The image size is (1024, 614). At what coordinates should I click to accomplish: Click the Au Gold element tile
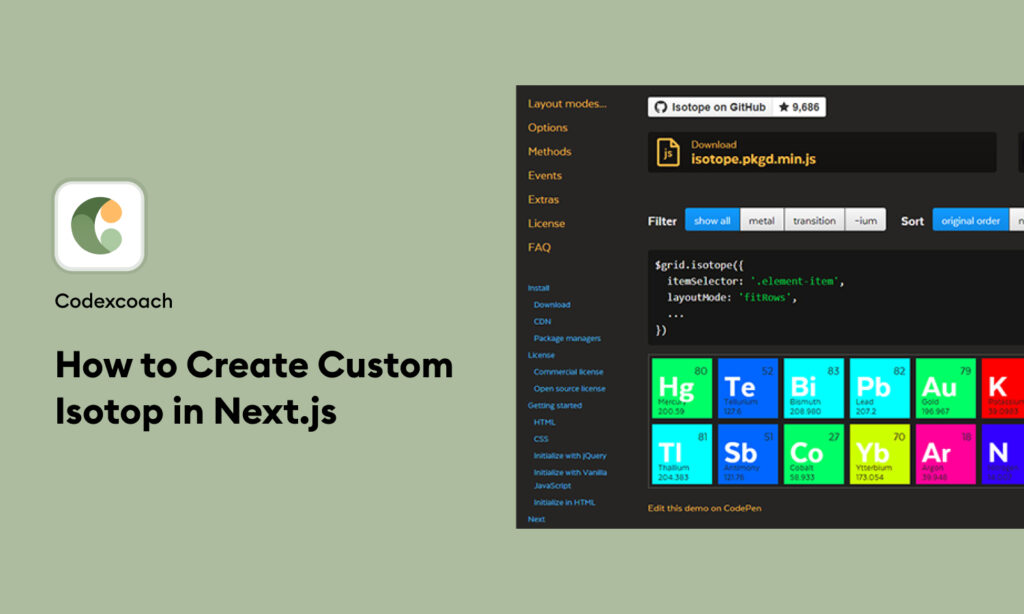coord(945,387)
